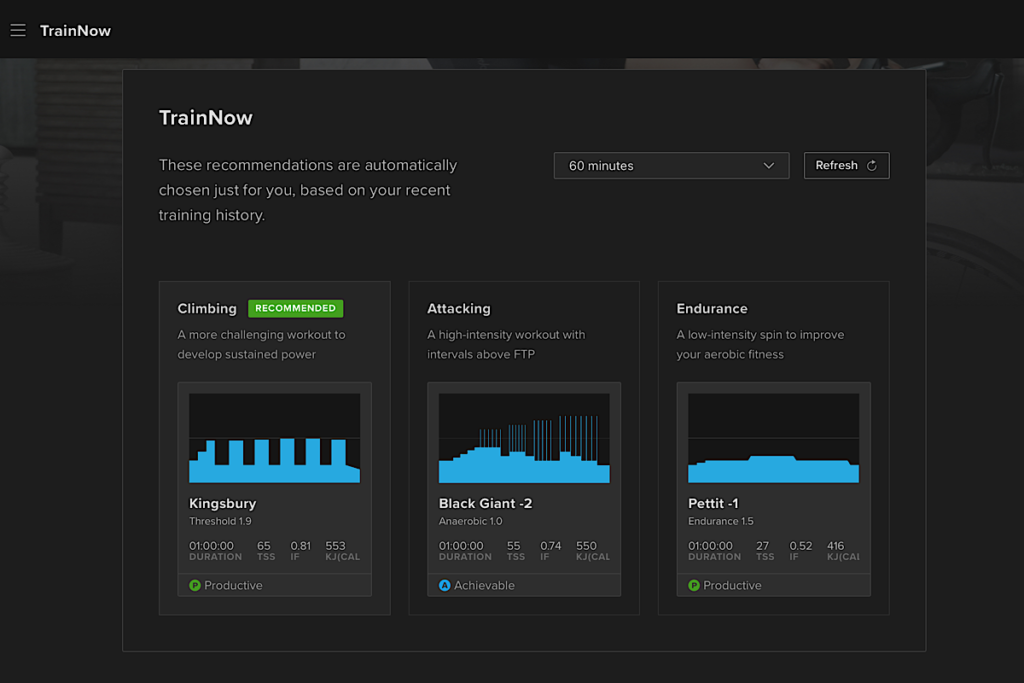Image resolution: width=1024 pixels, height=683 pixels.
Task: Select the Black Giant -2 workout title
Action: point(485,503)
